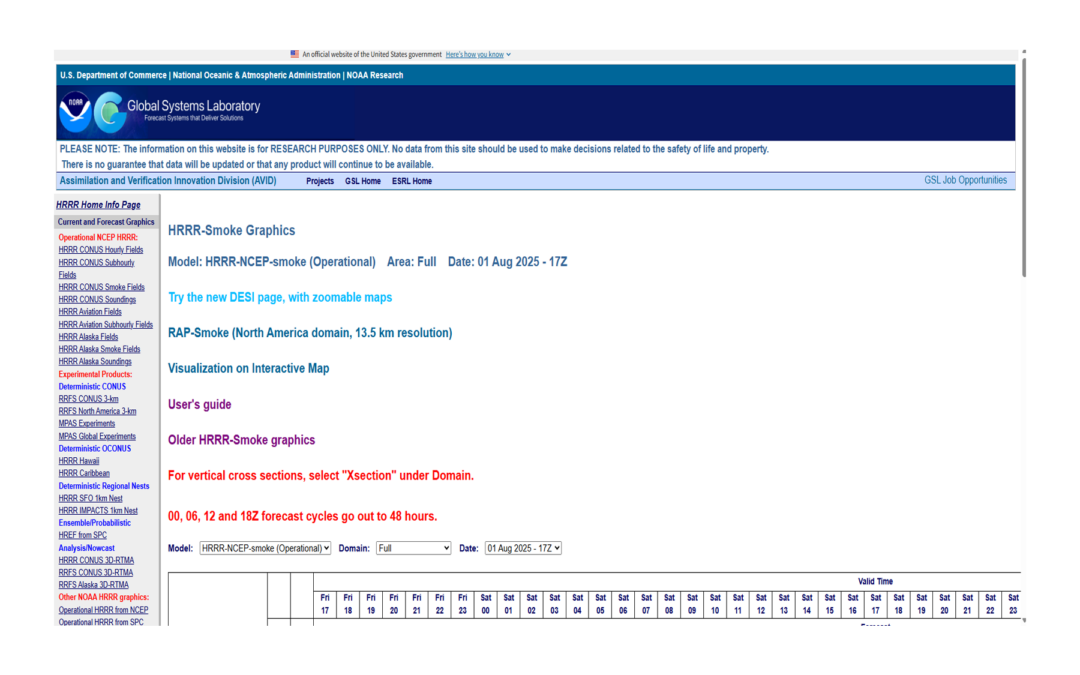
Task: Select HRRR CONUS Smoke Fields in sidebar
Action: tap(101, 287)
